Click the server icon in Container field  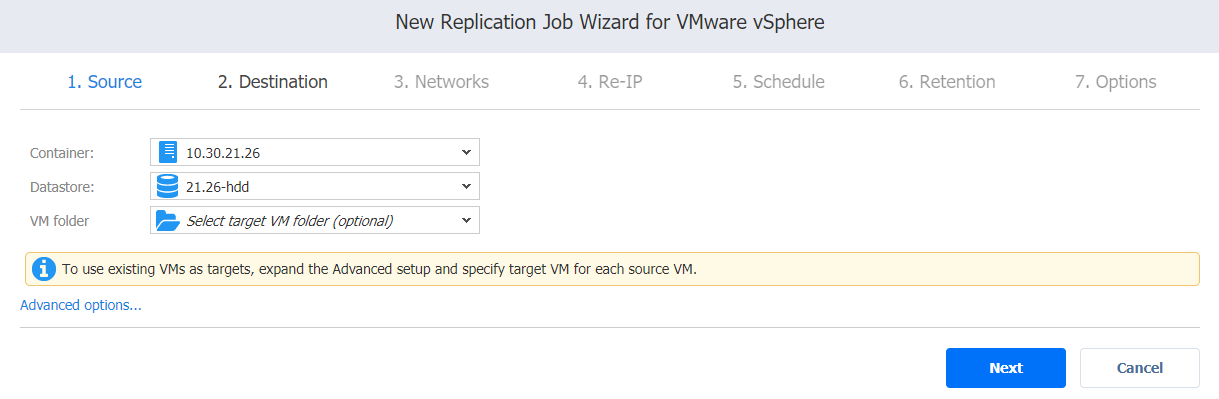[168, 152]
